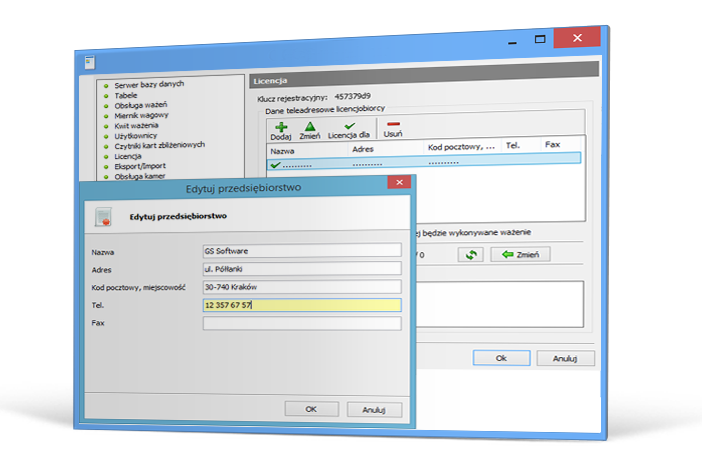
Task: Open Miernik wagowy settings
Action: point(141,115)
